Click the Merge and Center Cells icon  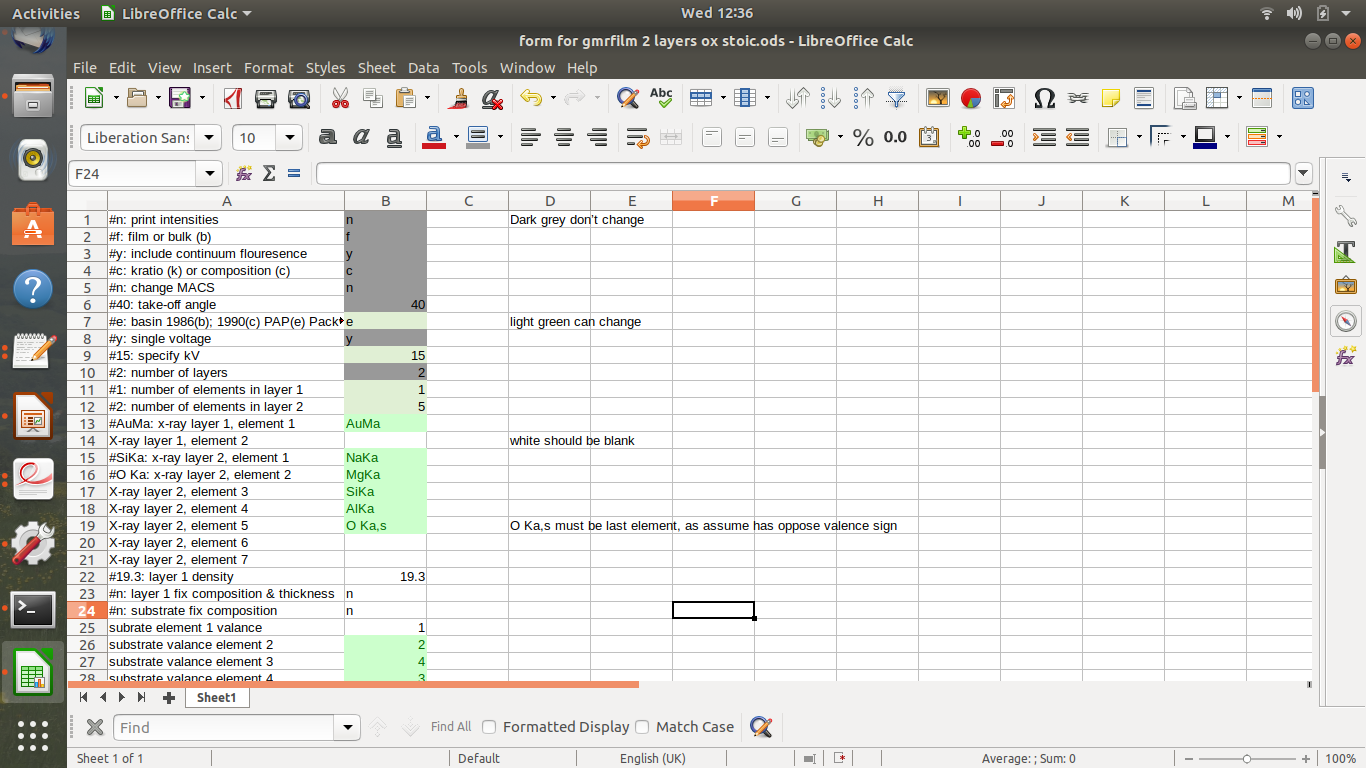tap(670, 138)
